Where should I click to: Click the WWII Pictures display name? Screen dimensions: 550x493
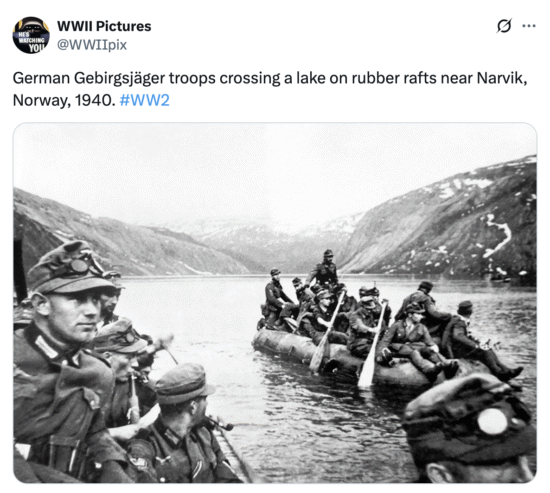[x=104, y=26]
